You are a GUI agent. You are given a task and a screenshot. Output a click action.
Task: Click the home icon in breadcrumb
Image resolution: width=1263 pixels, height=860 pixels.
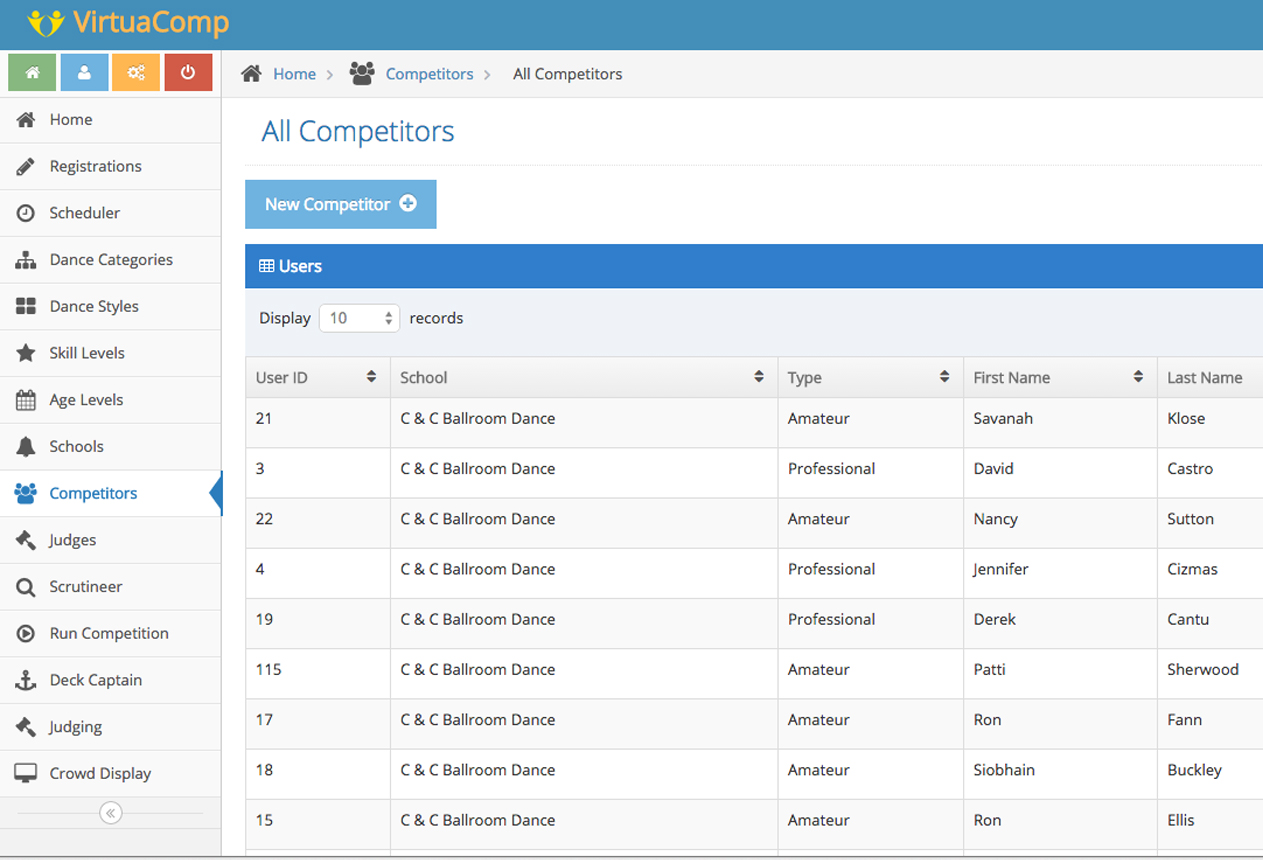[252, 74]
